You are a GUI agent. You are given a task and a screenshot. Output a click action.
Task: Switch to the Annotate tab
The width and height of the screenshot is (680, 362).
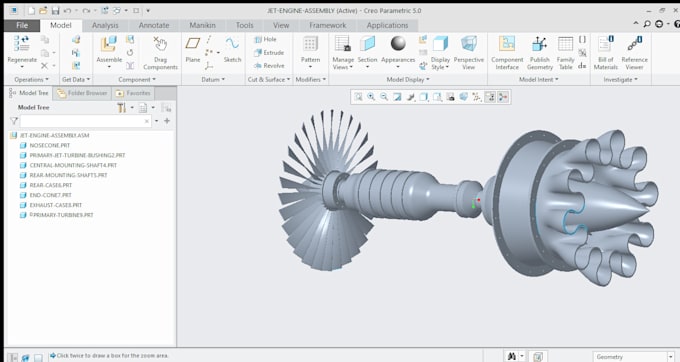coord(154,26)
